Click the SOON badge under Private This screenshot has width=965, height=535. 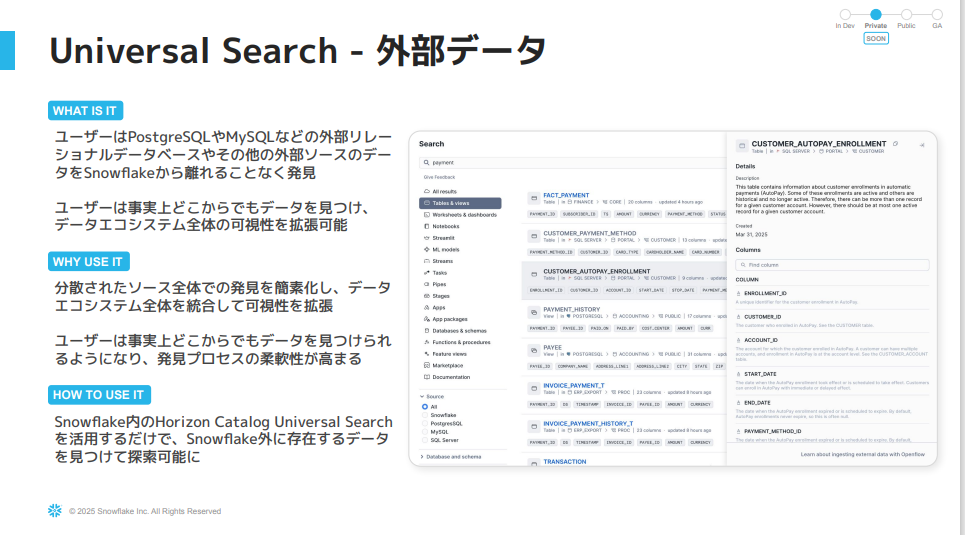point(876,38)
